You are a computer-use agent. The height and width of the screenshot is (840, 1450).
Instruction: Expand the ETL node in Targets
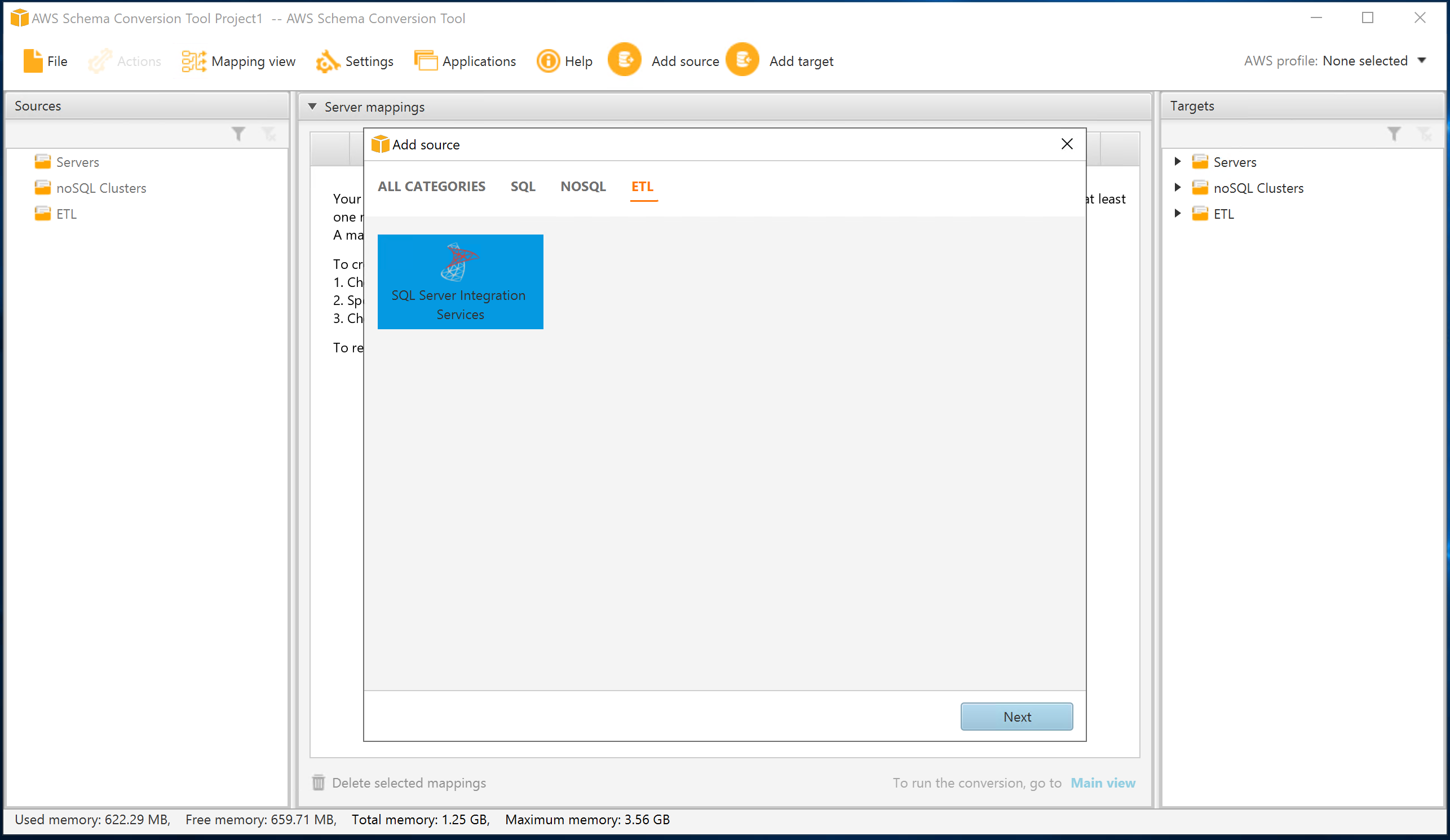point(1177,213)
